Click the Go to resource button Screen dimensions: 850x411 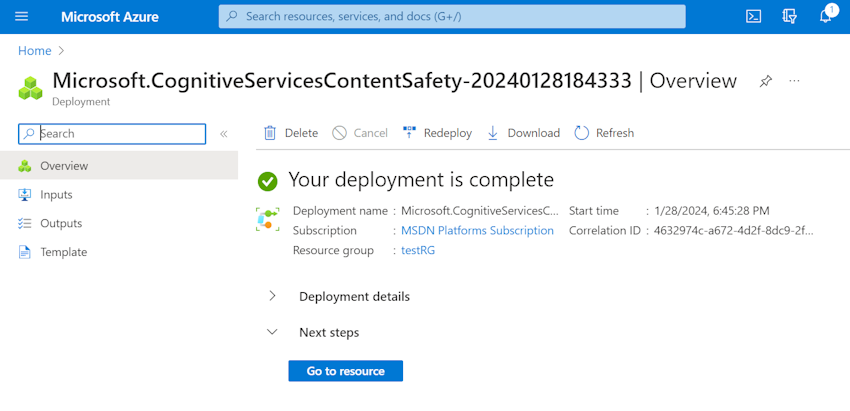[345, 371]
